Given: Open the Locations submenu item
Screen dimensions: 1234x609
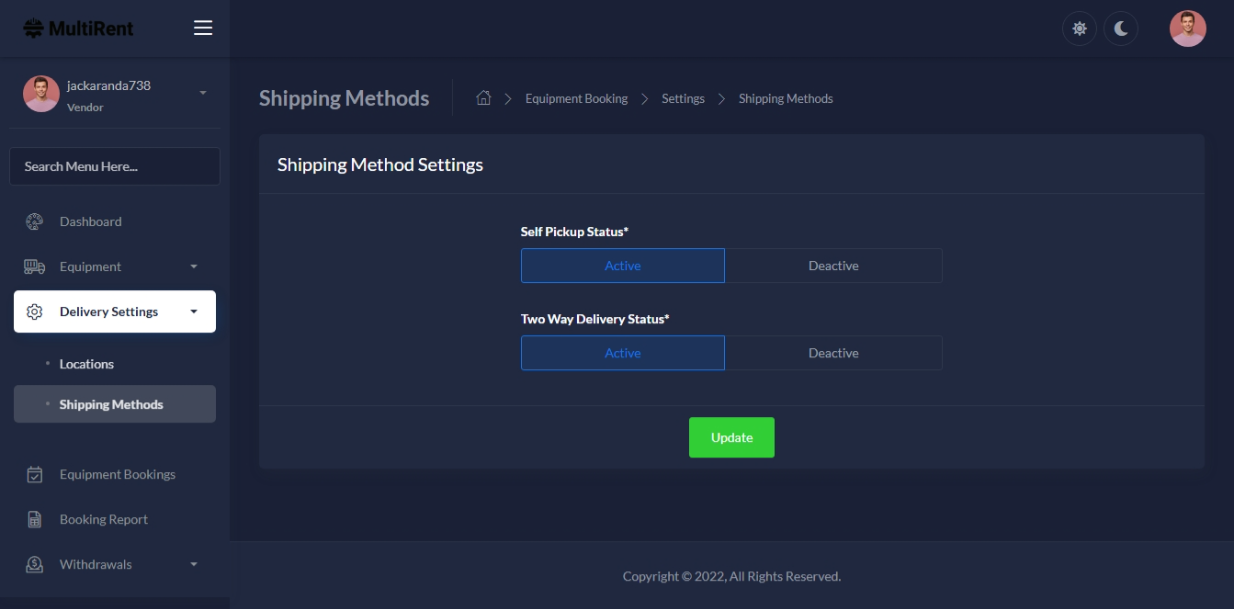Looking at the screenshot, I should (x=86, y=364).
